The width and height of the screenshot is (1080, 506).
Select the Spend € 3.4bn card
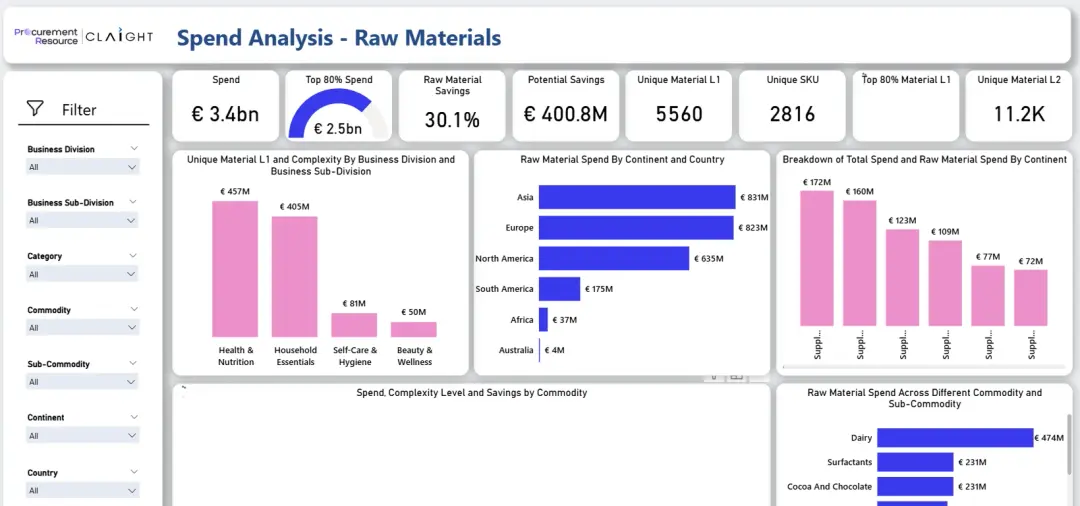point(225,105)
